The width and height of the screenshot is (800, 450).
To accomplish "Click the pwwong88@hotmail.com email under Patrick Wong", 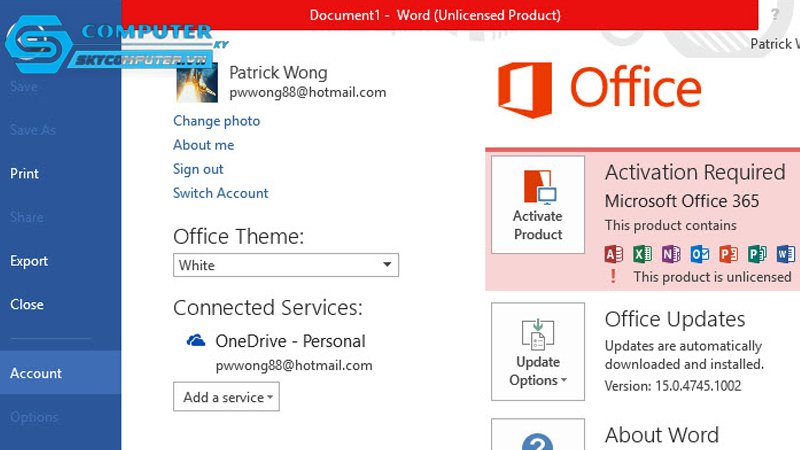I will [308, 92].
